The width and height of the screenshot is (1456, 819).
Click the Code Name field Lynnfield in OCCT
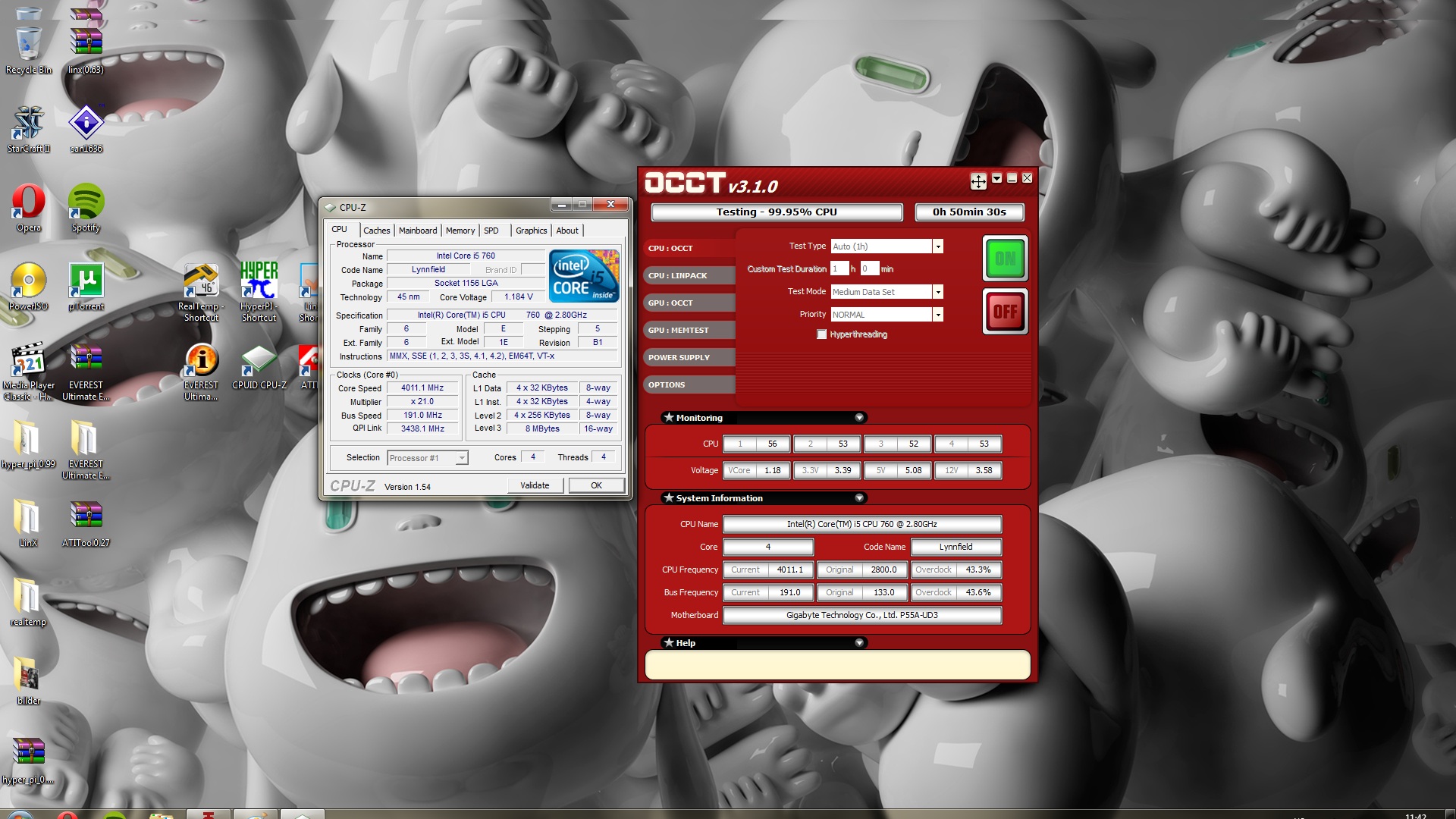(x=955, y=547)
